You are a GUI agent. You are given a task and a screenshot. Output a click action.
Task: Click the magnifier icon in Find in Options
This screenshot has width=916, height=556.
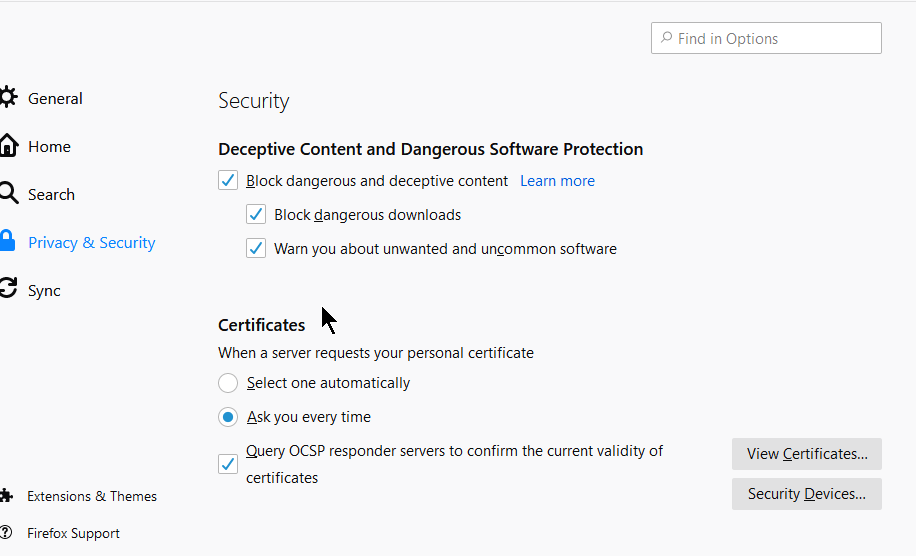[666, 38]
